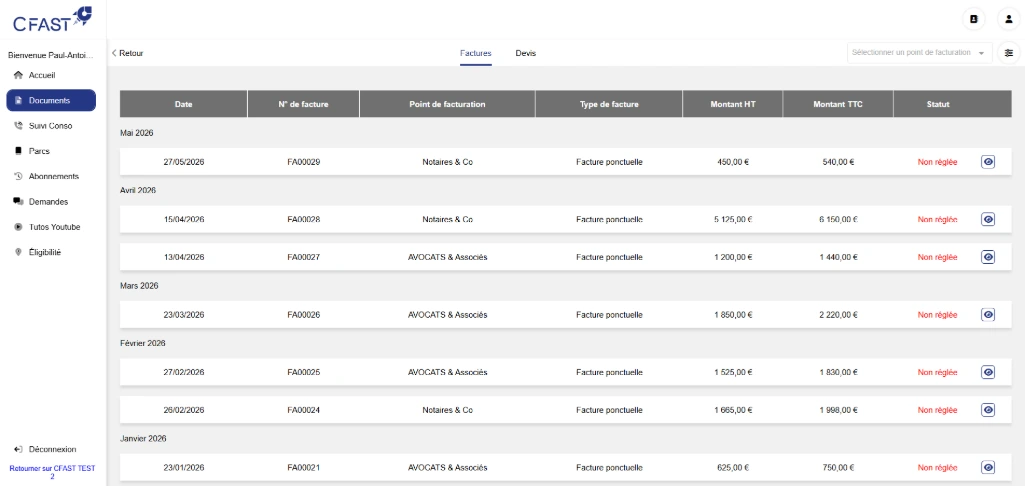
Task: Switch to the Factures tab
Action: click(475, 54)
